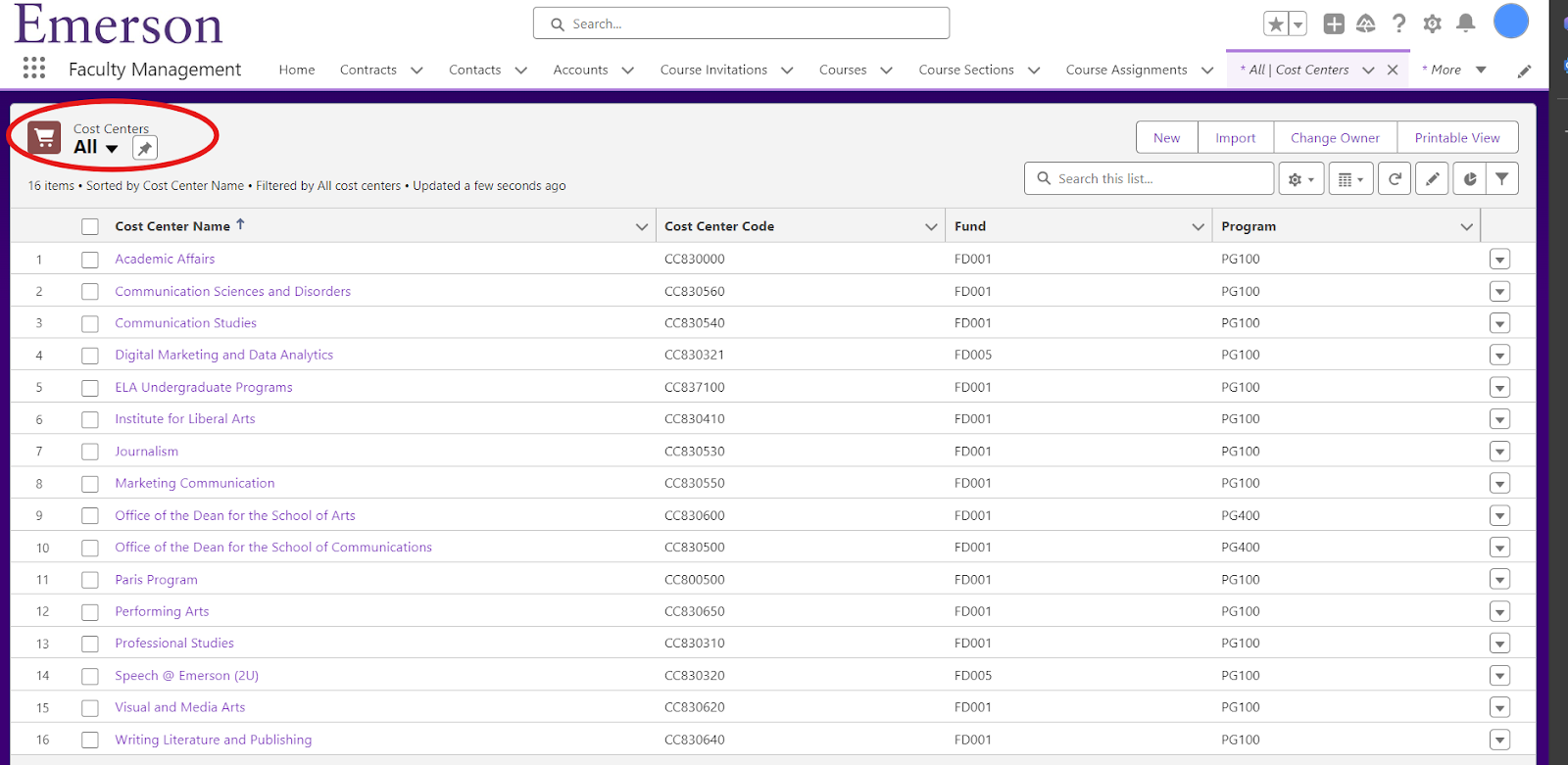Sort by Cost Center Name column header
The width and height of the screenshot is (1568, 765).
pyautogui.click(x=172, y=226)
